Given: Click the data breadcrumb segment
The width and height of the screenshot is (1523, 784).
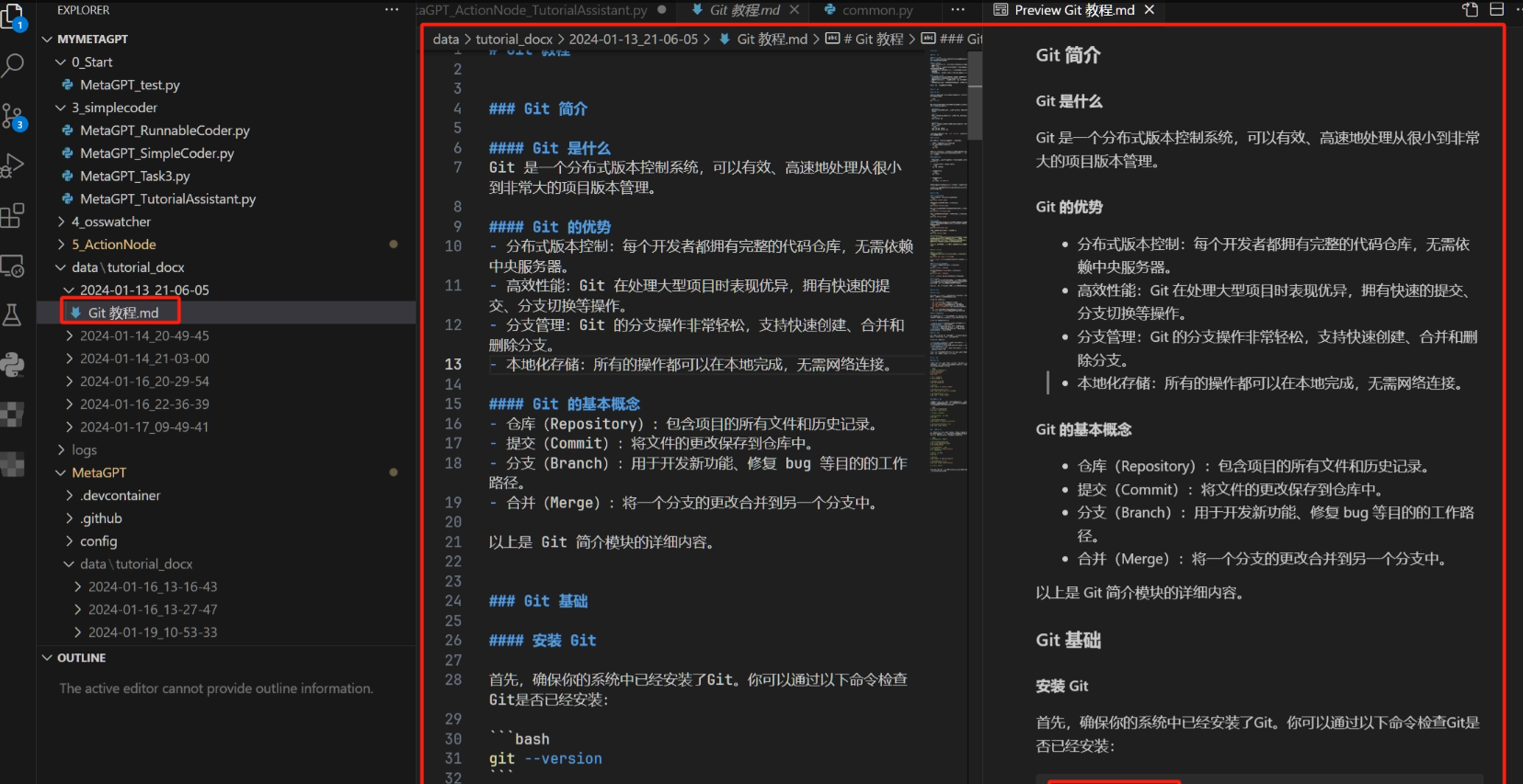Looking at the screenshot, I should point(446,39).
